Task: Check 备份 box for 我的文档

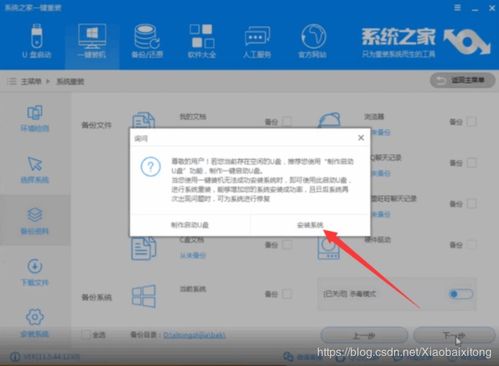Action: pyautogui.click(x=287, y=122)
